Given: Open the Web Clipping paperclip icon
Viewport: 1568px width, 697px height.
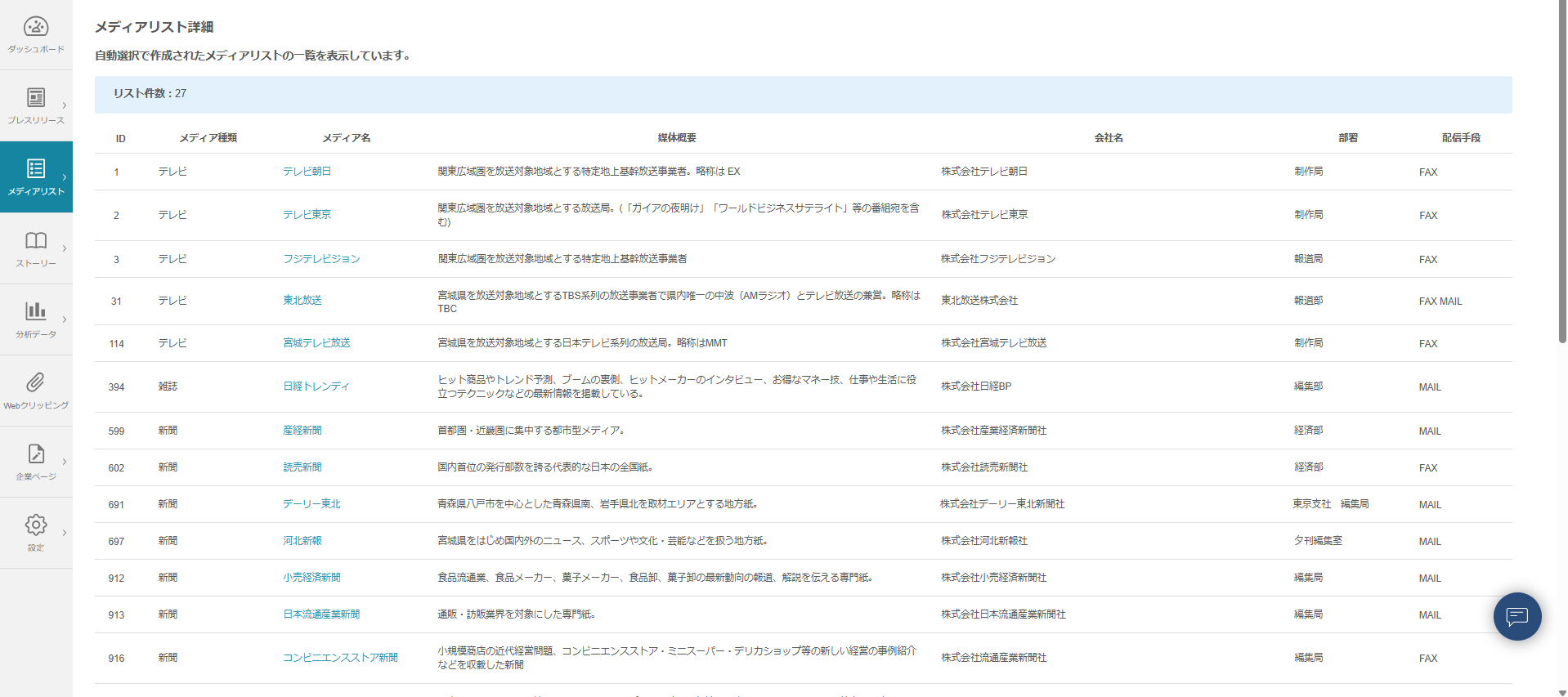Looking at the screenshot, I should click(x=36, y=382).
